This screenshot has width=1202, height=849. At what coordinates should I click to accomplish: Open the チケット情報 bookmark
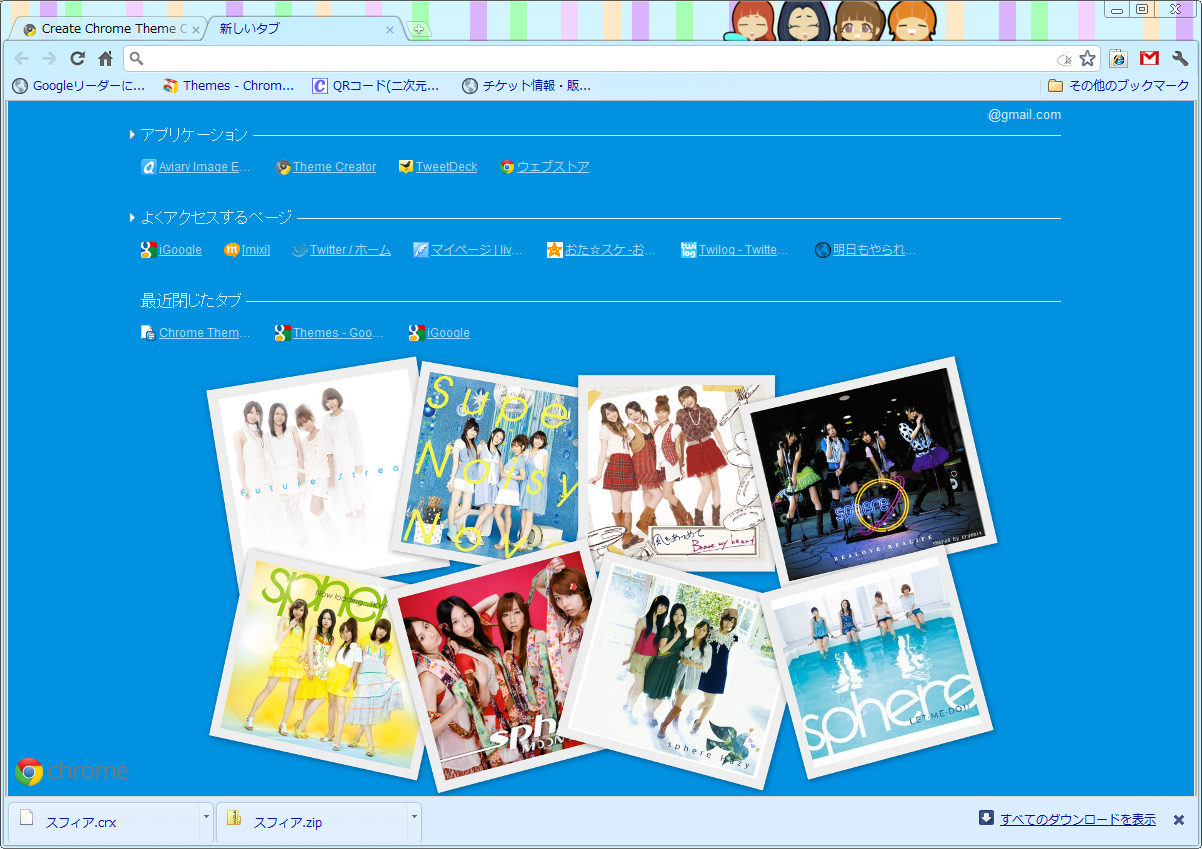[x=527, y=86]
